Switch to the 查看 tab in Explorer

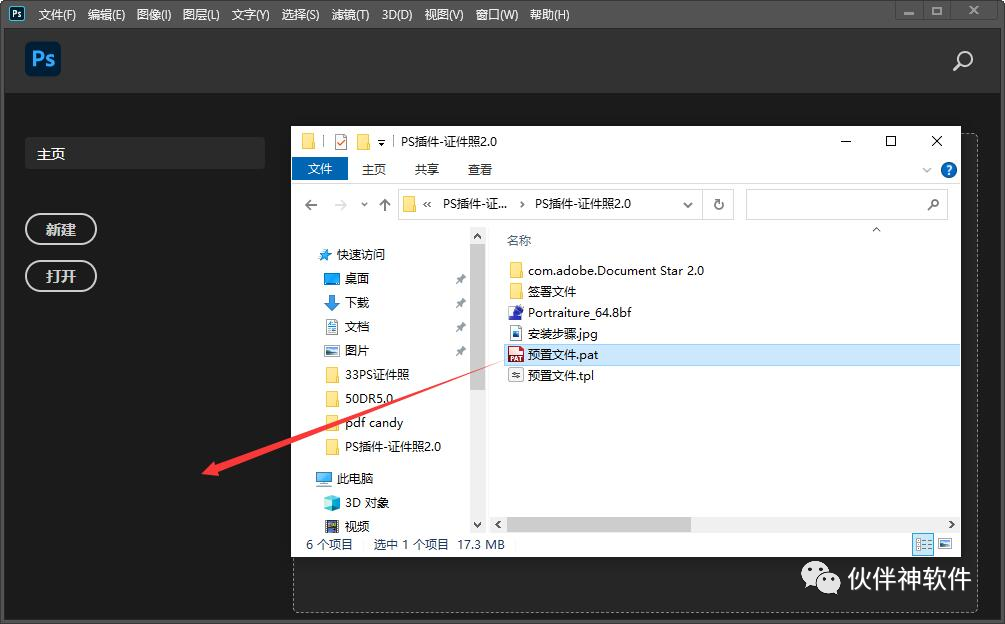(479, 168)
